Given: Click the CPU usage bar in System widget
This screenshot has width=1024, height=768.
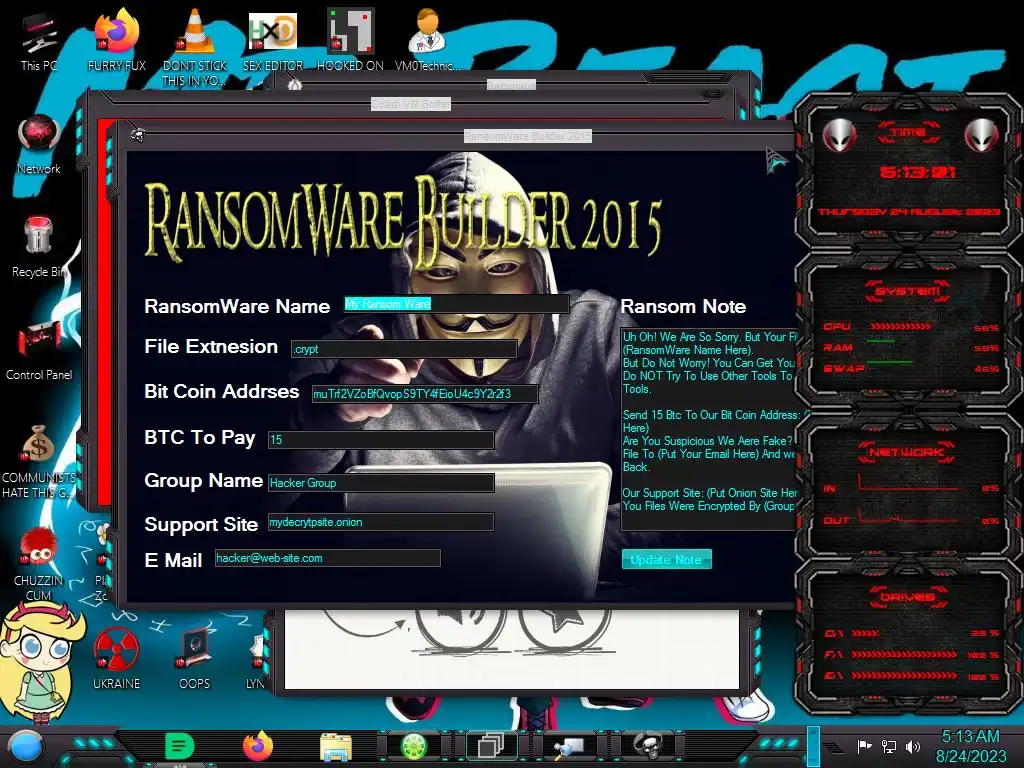Looking at the screenshot, I should 901,327.
